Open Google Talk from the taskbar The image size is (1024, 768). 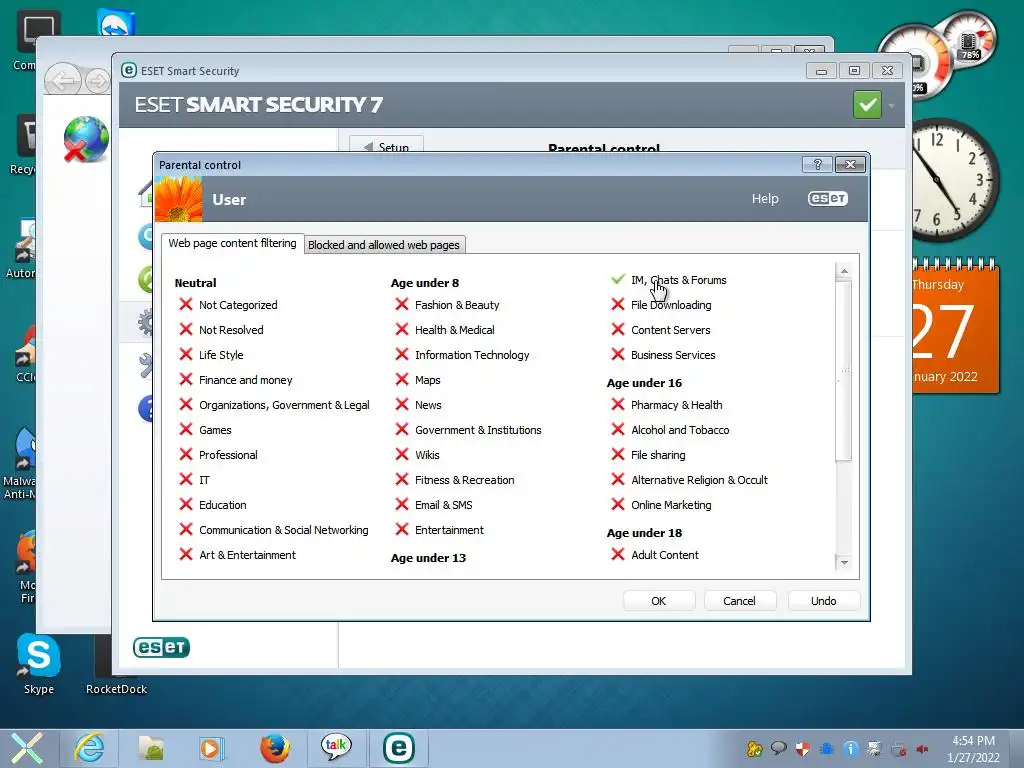coord(336,747)
